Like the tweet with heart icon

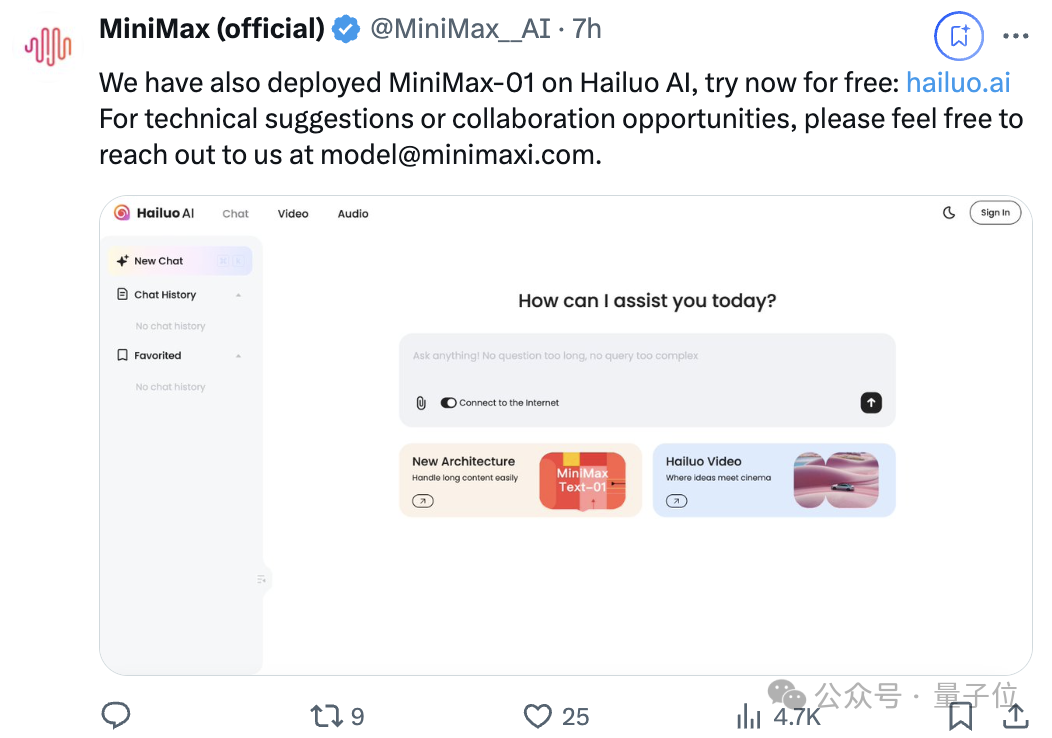[x=538, y=715]
